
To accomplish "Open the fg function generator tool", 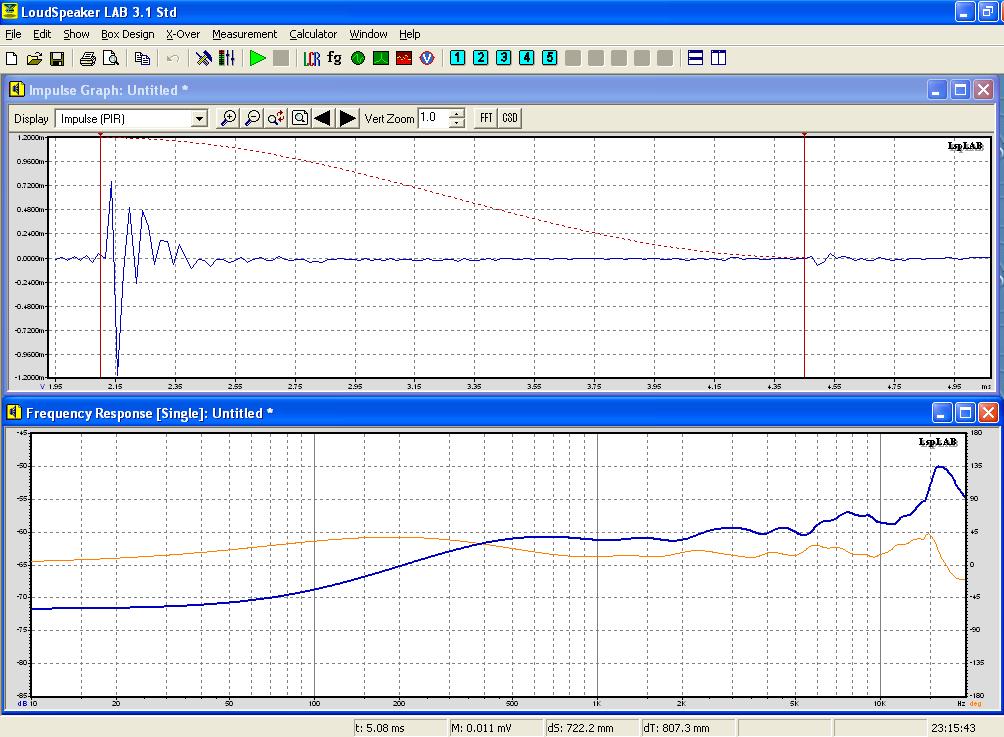I will [334, 58].
